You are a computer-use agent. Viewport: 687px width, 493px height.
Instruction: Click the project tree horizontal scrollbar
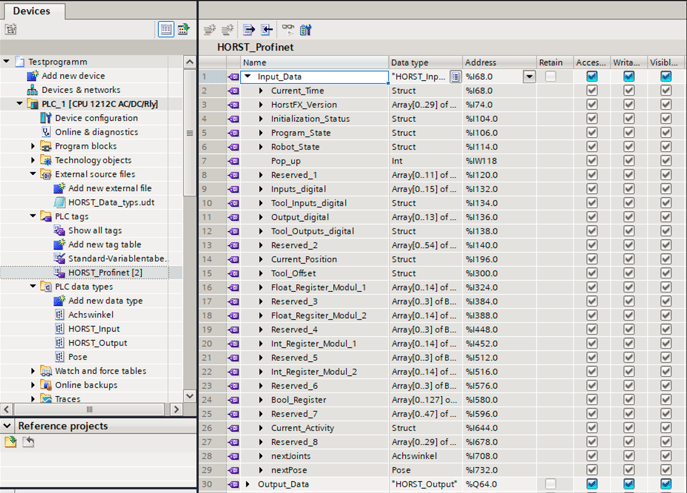(x=89, y=408)
